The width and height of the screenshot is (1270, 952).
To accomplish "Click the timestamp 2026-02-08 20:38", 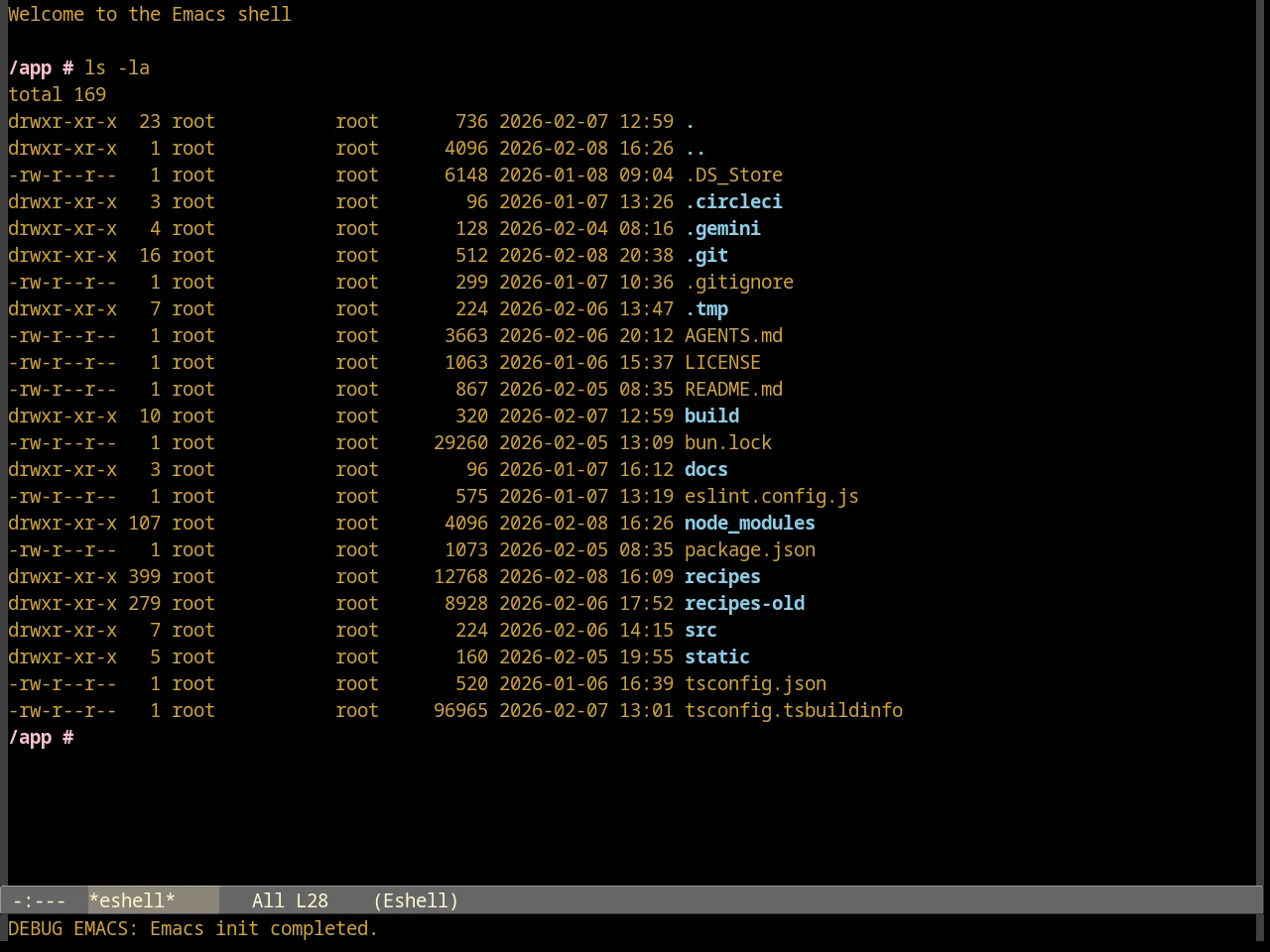I will pyautogui.click(x=586, y=255).
